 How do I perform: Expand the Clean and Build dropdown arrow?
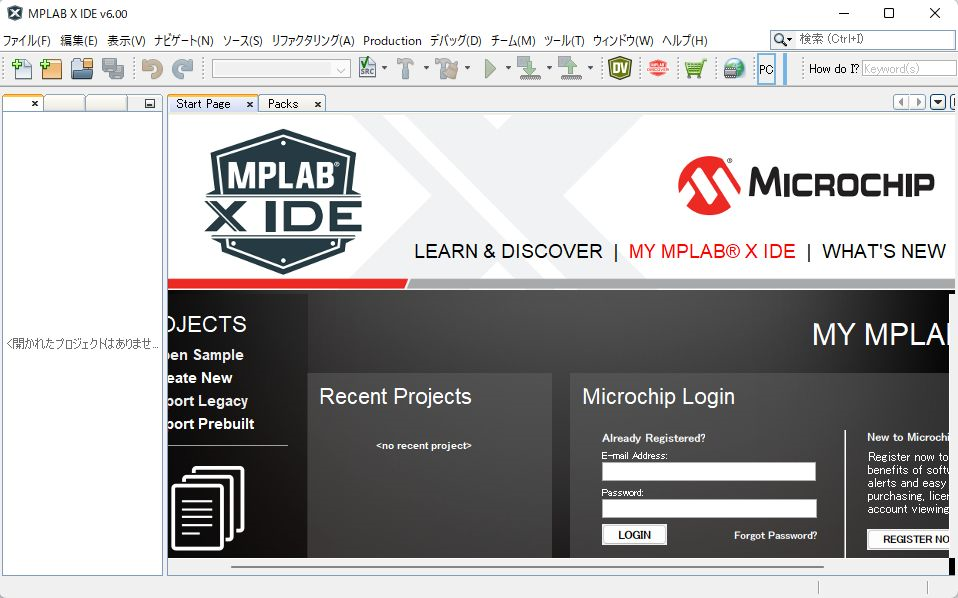pos(467,68)
